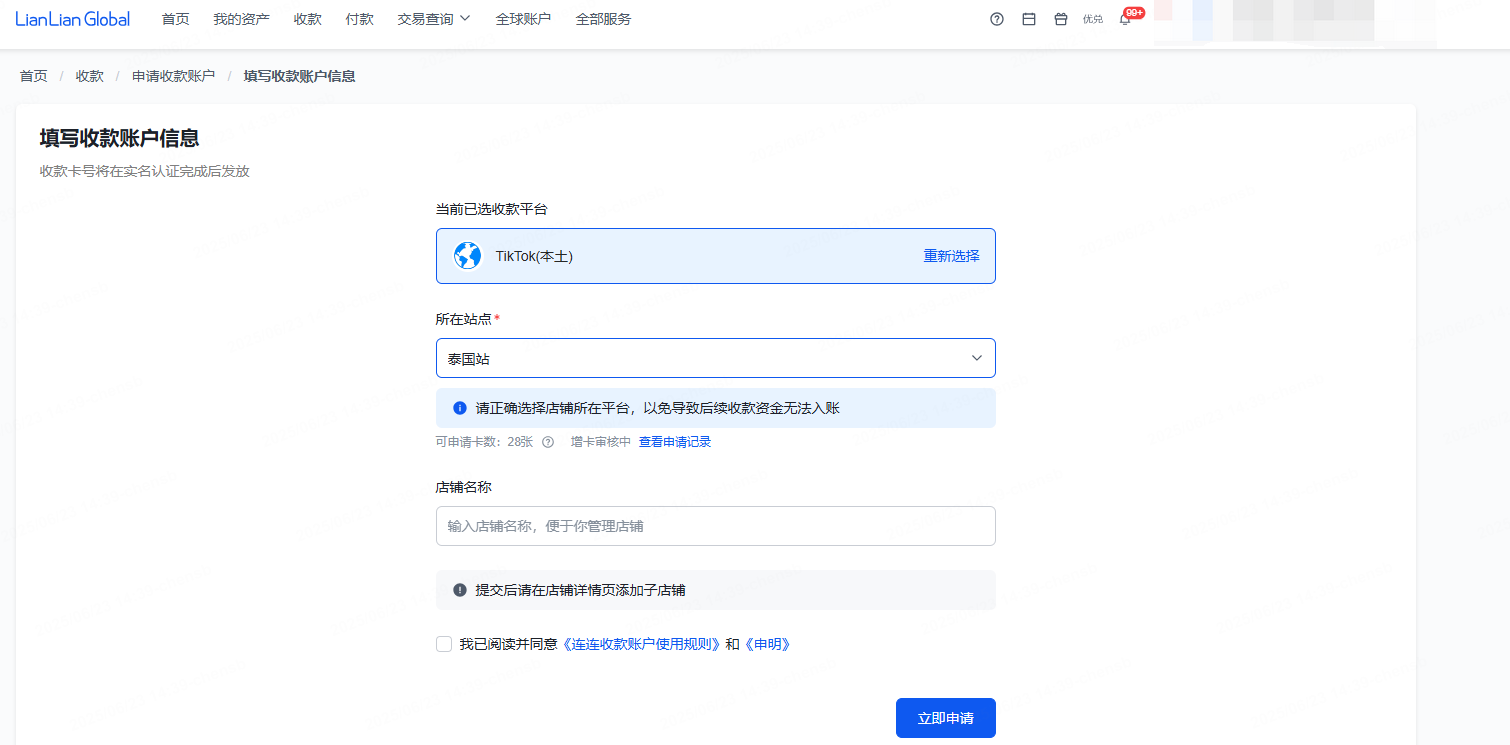Click 优兑 in the header
Image resolution: width=1510 pixels, height=745 pixels.
[1093, 19]
